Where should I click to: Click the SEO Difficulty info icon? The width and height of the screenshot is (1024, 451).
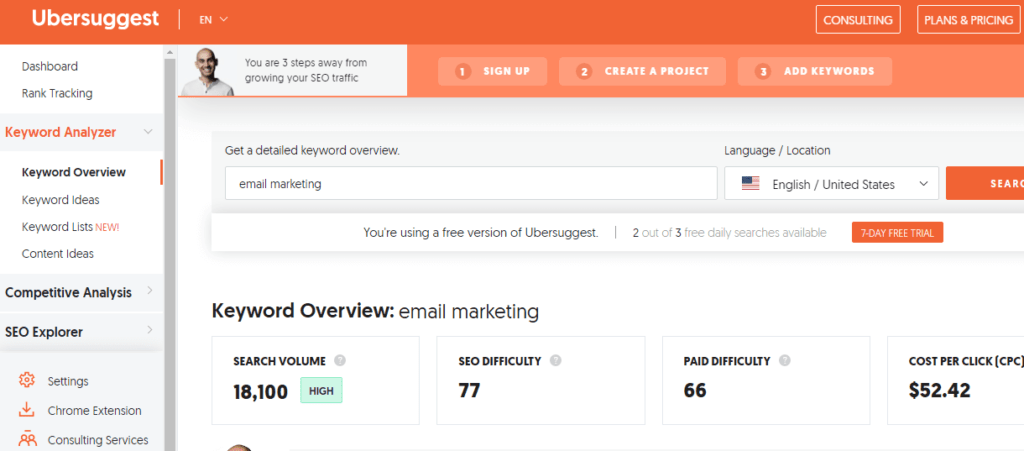pyautogui.click(x=556, y=361)
